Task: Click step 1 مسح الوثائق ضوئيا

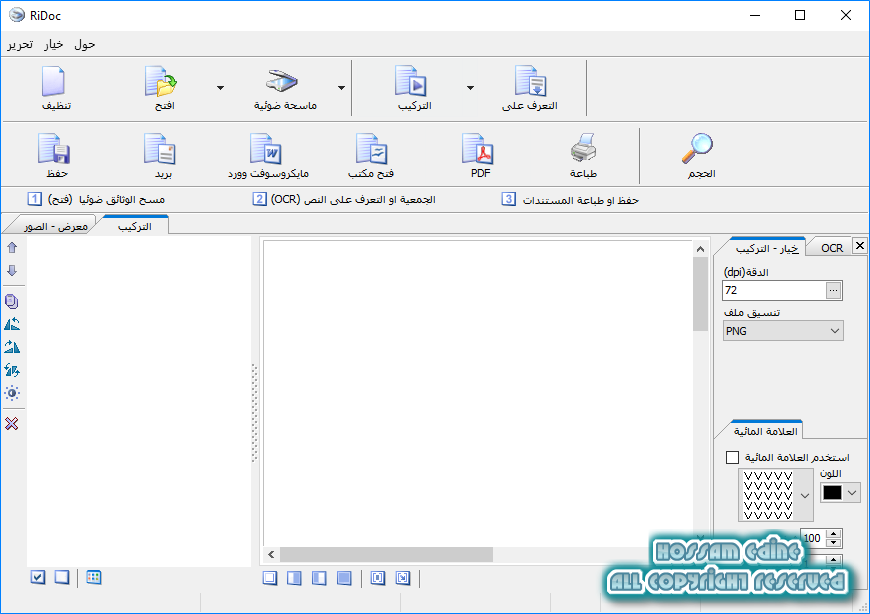Action: click(x=96, y=199)
